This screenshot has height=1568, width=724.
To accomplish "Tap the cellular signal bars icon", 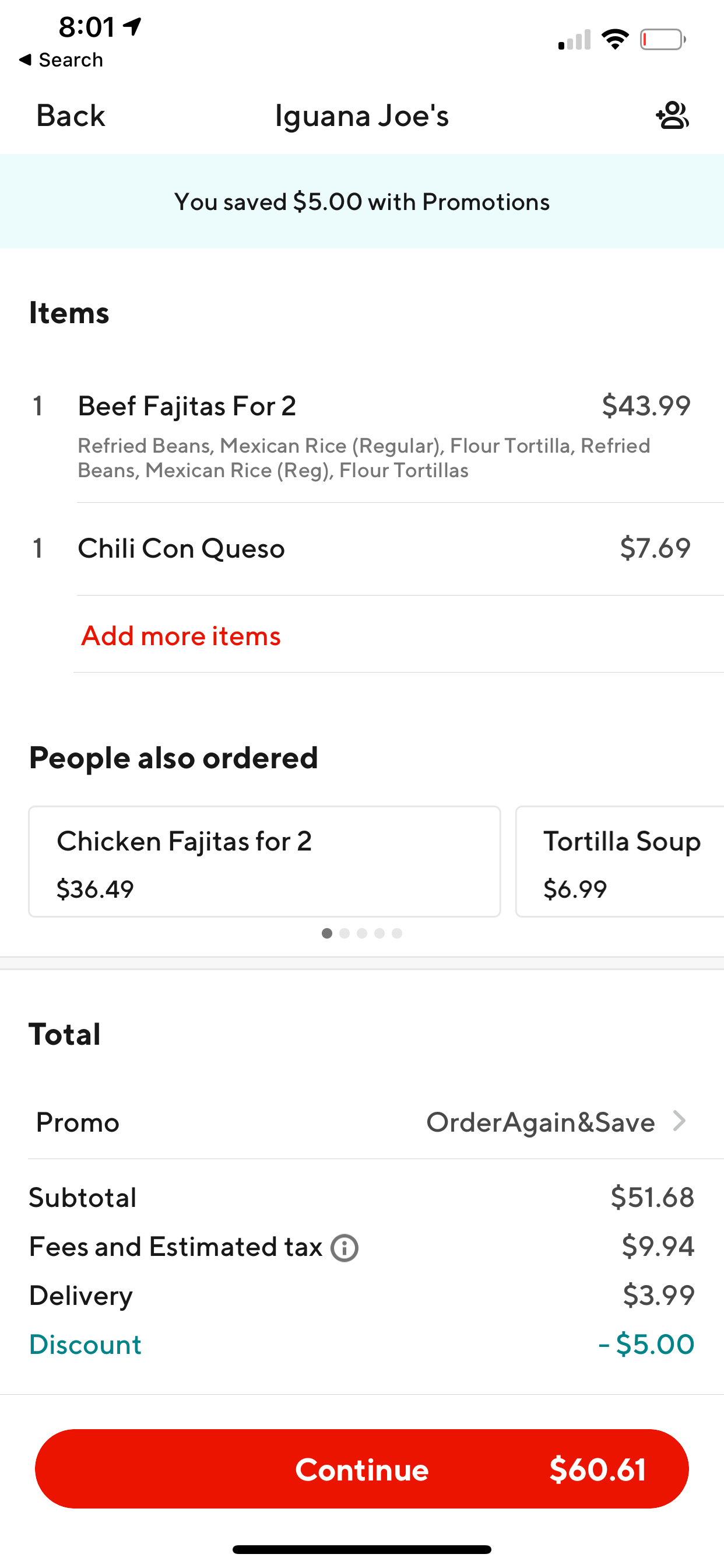I will [x=574, y=40].
